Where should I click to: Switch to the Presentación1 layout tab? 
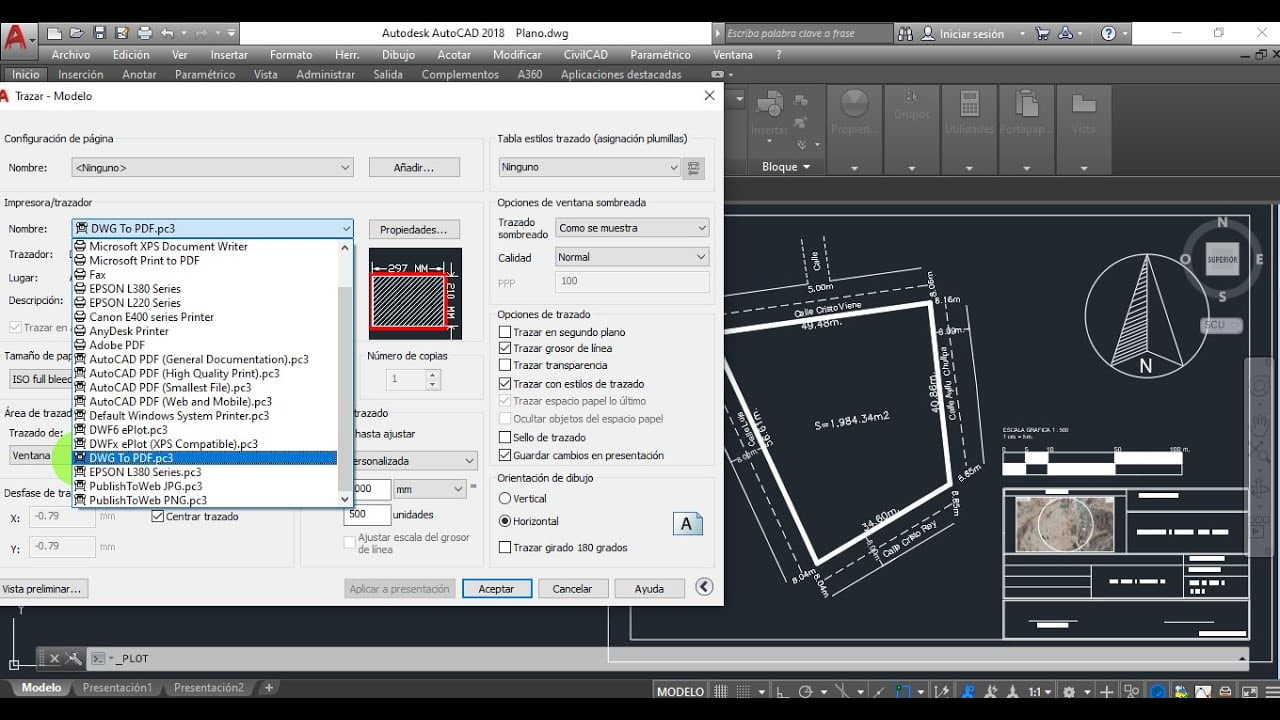[x=117, y=688]
